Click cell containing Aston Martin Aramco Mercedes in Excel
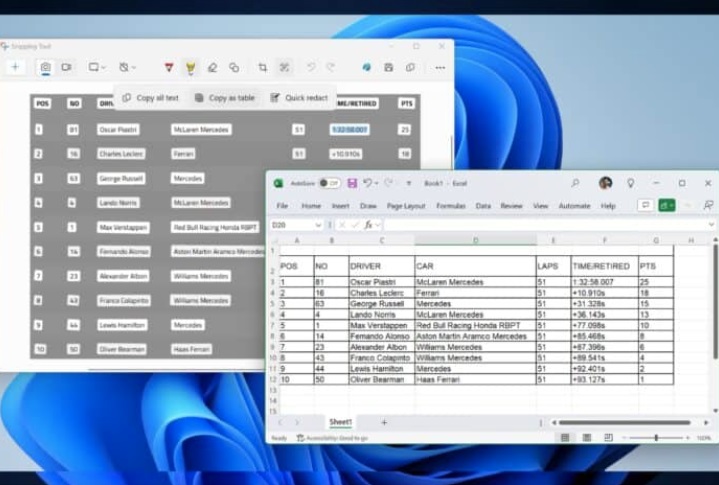Screen dimensions: 719x485 tap(475, 336)
